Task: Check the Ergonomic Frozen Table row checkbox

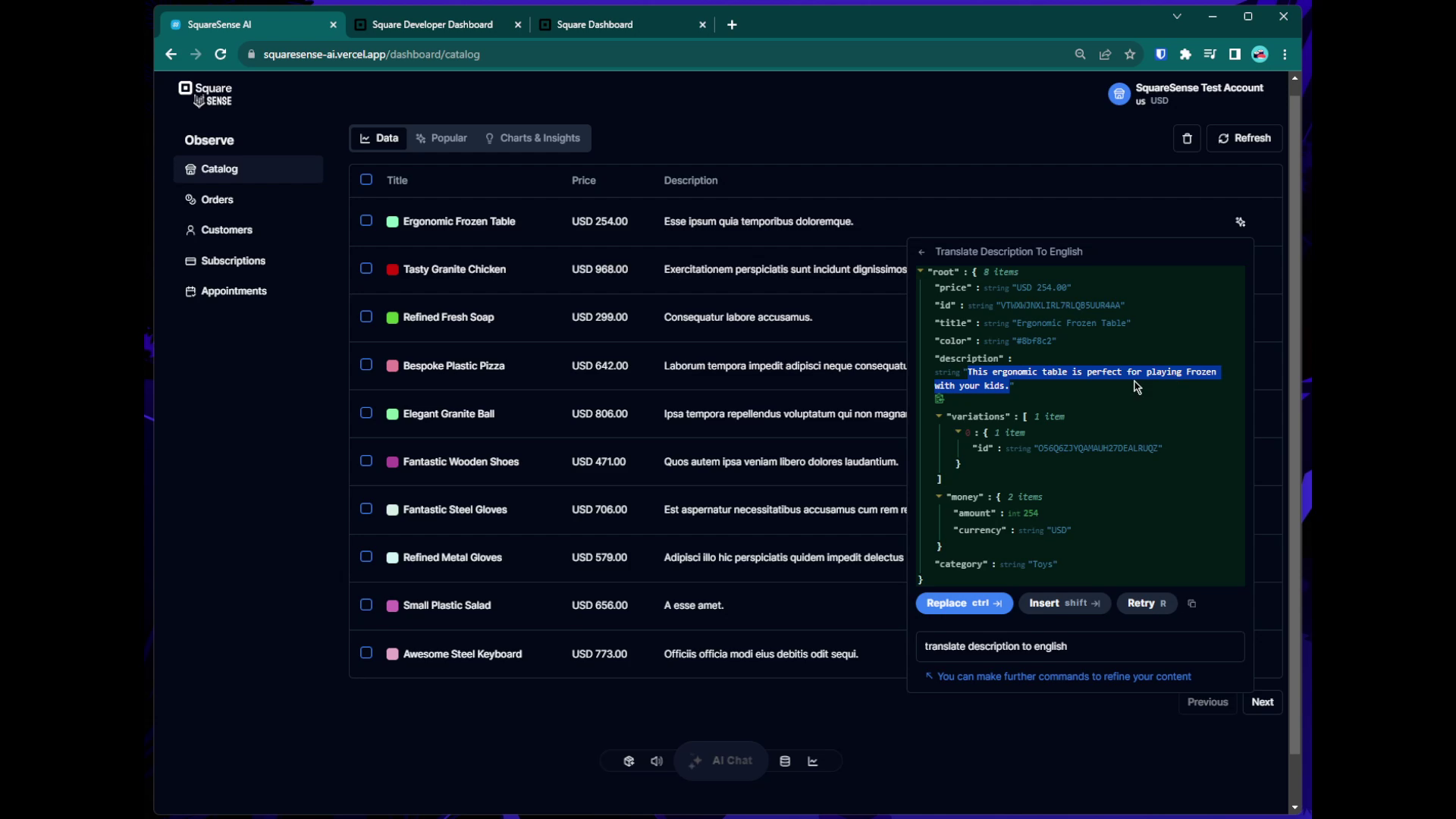Action: [366, 221]
